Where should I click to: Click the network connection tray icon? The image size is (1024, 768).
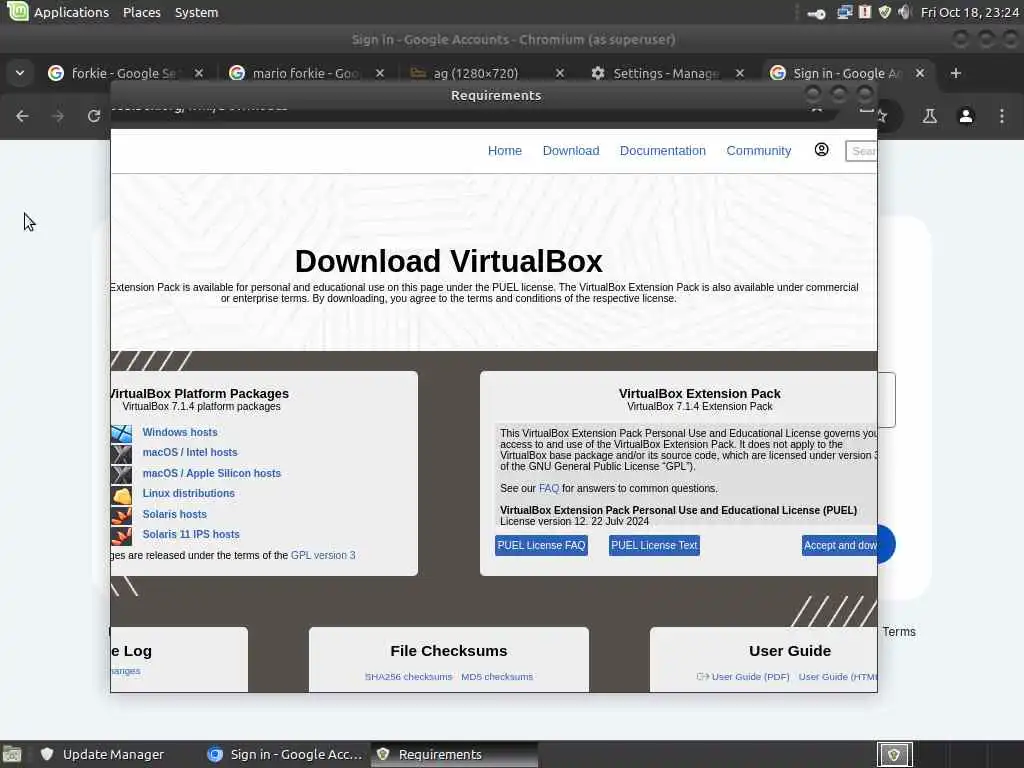844,12
